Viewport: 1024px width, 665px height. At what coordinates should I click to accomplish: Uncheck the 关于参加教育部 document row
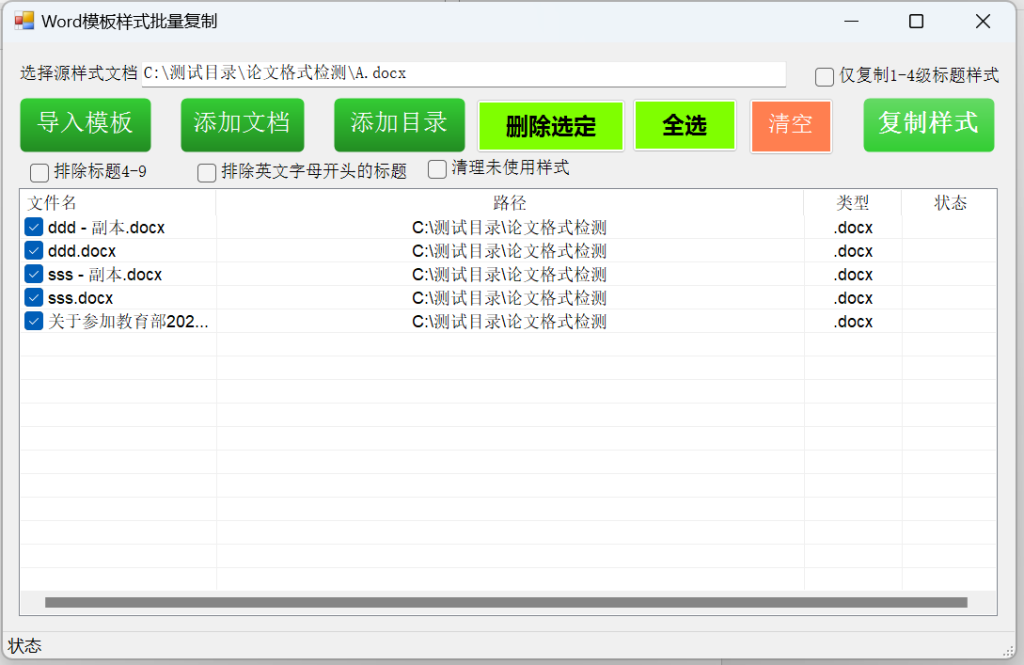pos(33,320)
